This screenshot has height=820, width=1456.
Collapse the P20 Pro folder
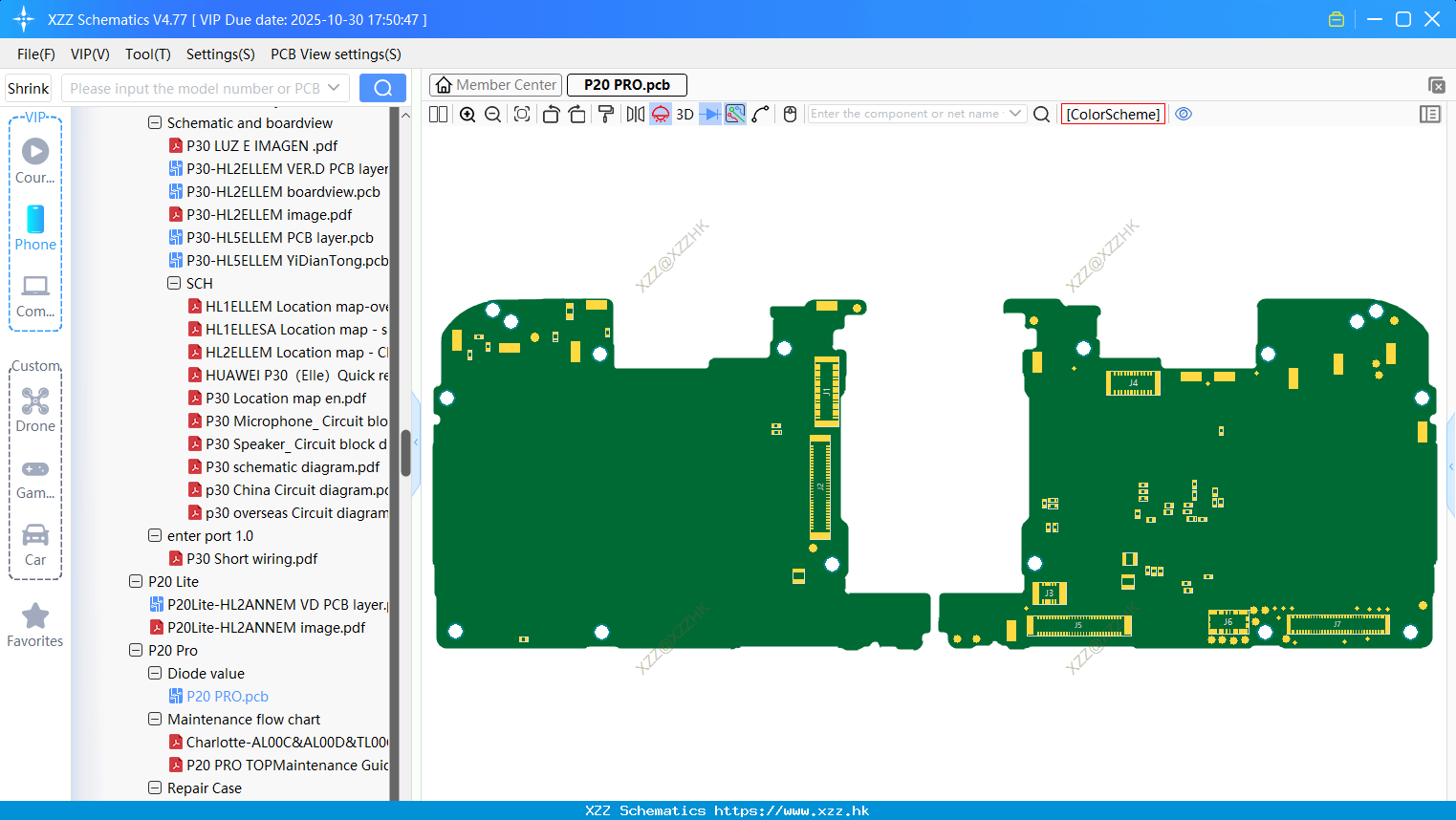pyautogui.click(x=136, y=650)
